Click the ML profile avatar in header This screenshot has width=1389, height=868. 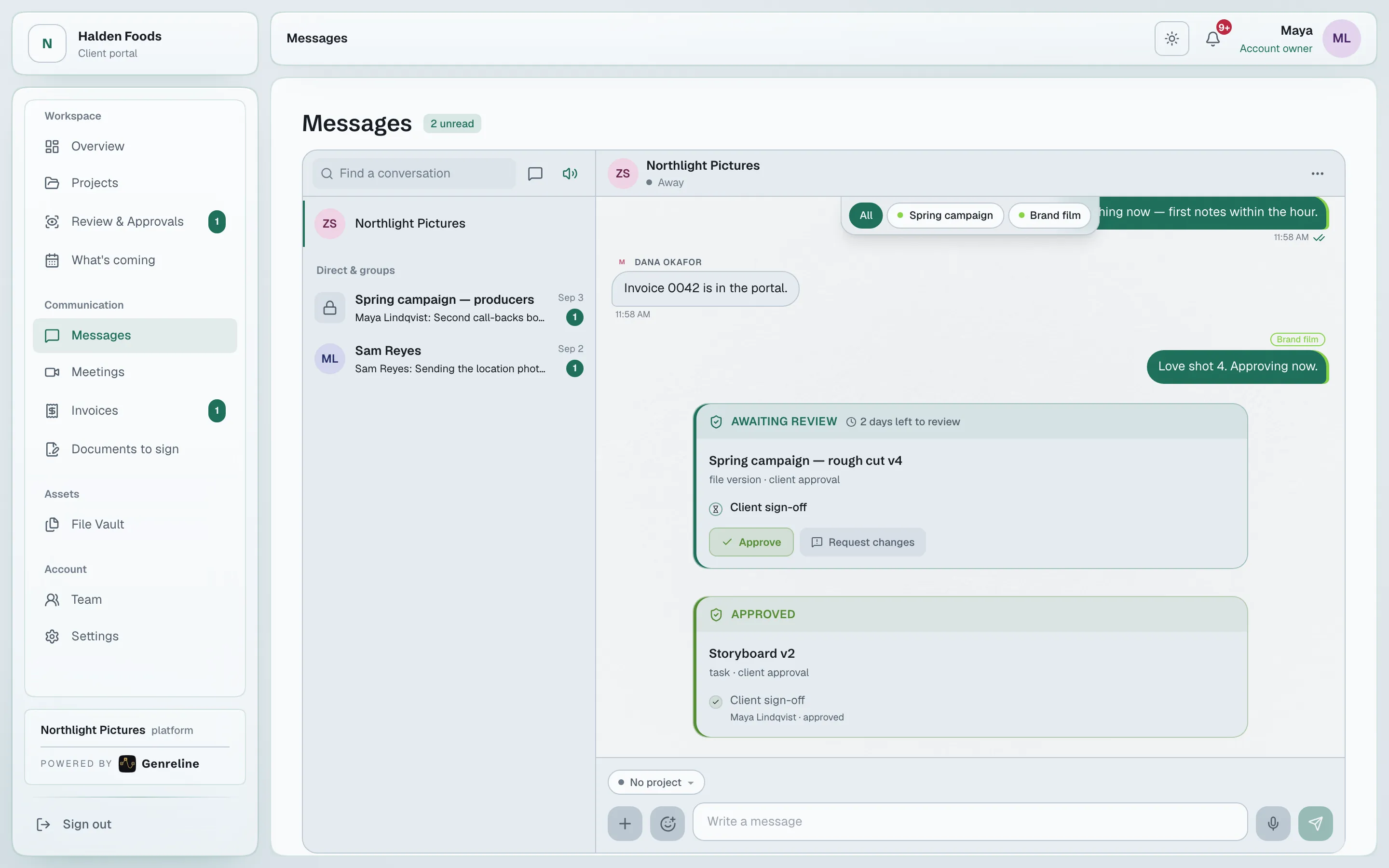click(1341, 39)
